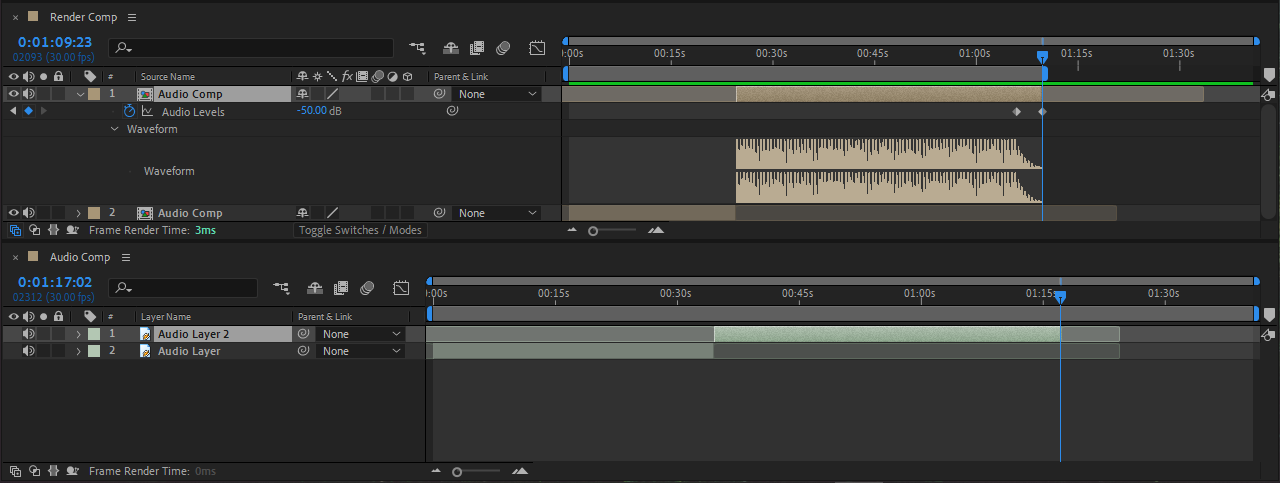Click Audio Levels expression pick whip
Screen dimensions: 1280x483
click(451, 111)
